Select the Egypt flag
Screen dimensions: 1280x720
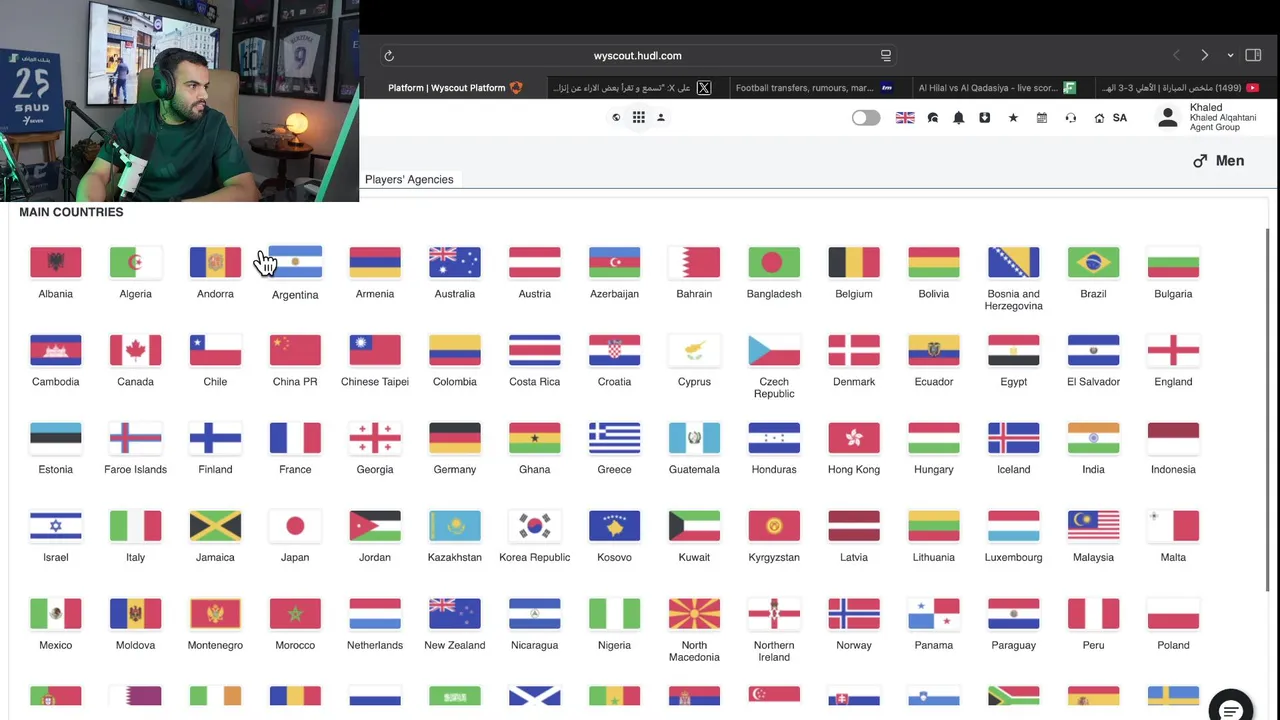click(x=1014, y=350)
